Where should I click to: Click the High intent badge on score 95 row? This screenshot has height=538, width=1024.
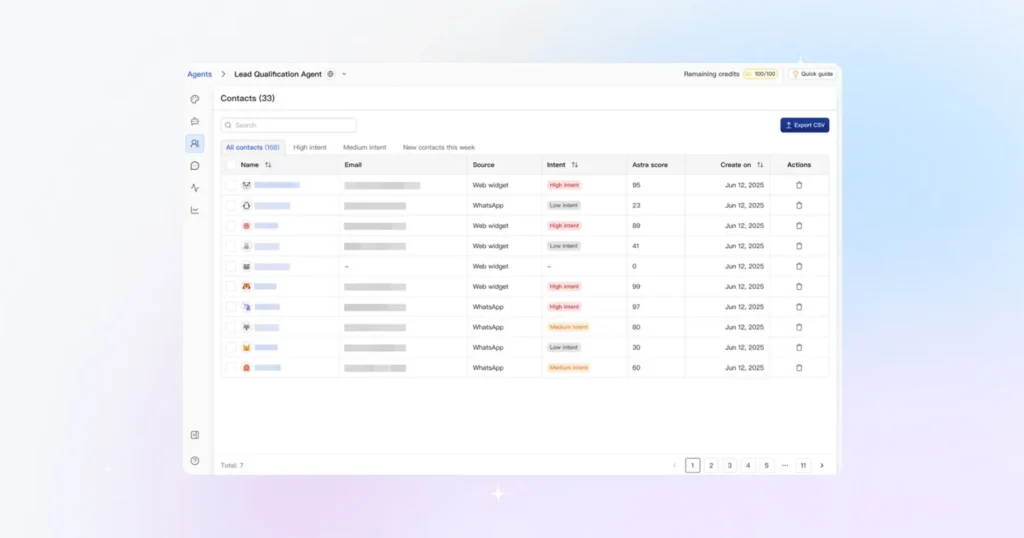[x=564, y=185]
